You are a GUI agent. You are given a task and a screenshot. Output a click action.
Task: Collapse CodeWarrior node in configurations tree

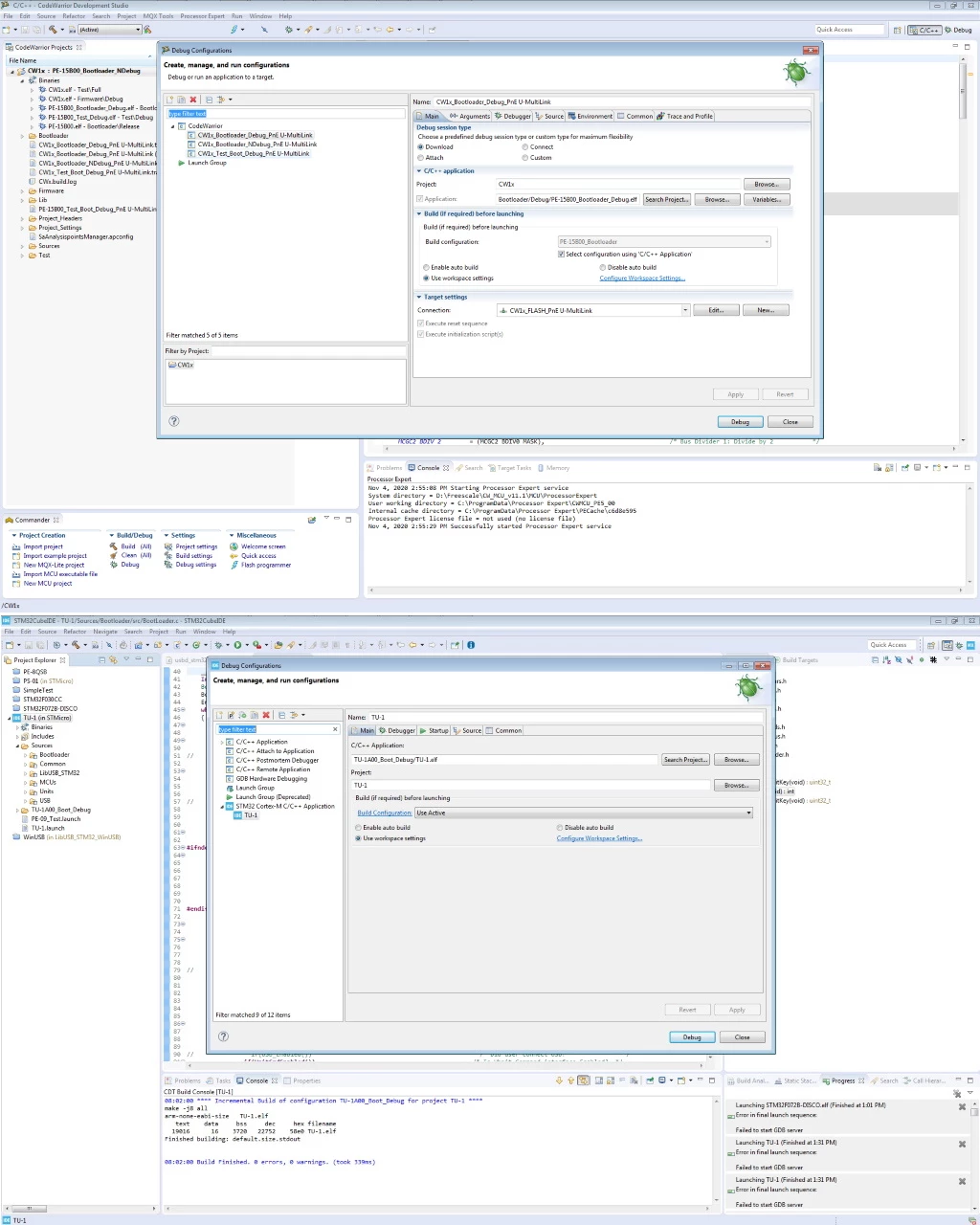click(173, 126)
